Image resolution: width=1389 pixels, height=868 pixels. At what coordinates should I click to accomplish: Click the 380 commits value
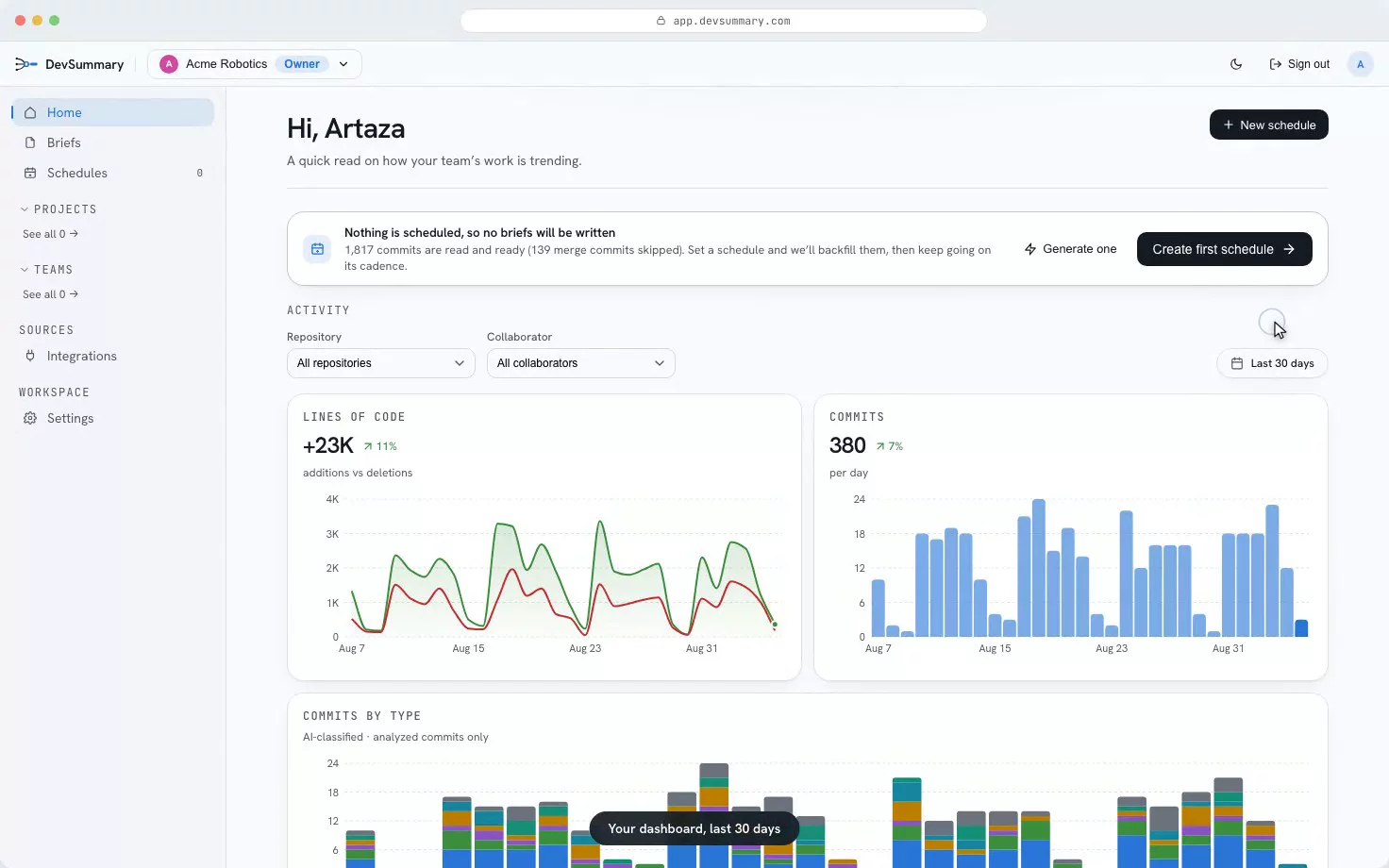tap(847, 445)
